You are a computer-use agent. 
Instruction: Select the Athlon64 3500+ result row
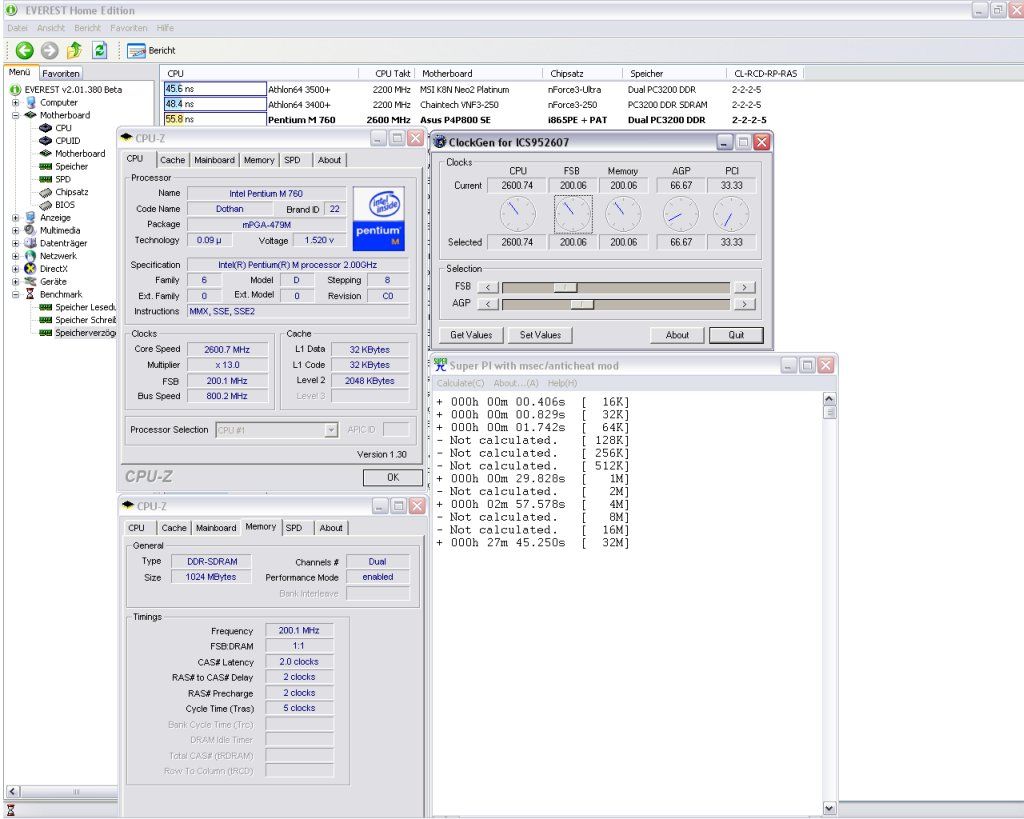[465, 89]
